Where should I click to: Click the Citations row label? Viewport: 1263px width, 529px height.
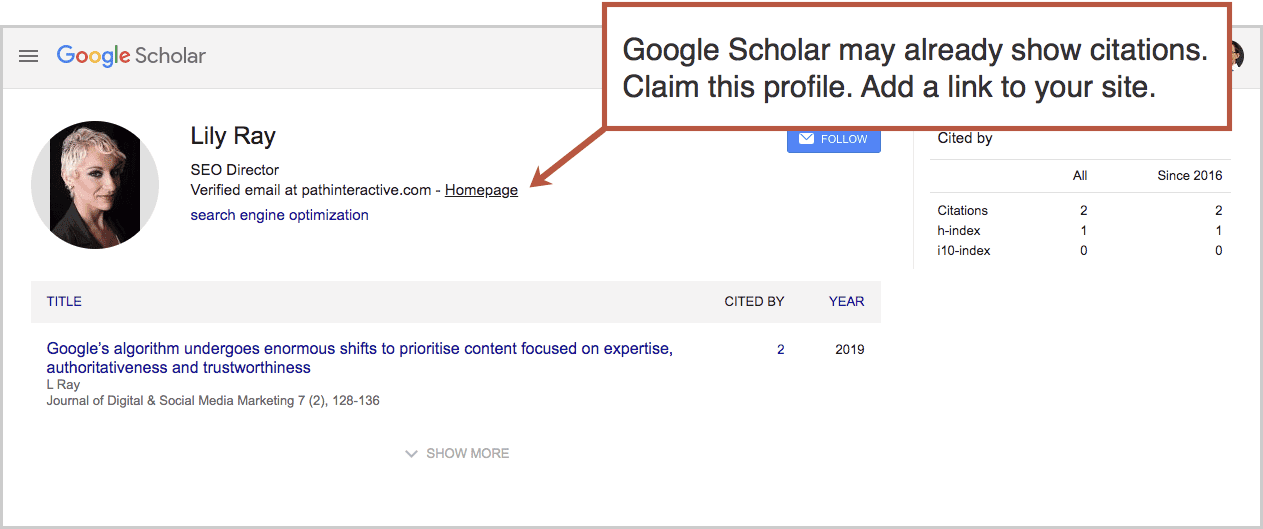[962, 210]
